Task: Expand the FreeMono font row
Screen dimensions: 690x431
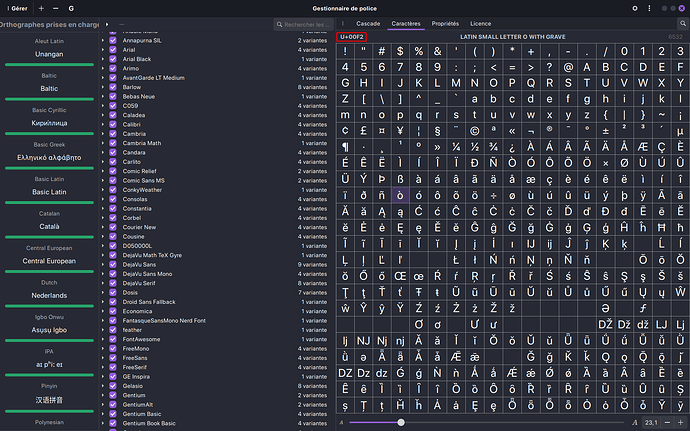Action: tap(103, 349)
